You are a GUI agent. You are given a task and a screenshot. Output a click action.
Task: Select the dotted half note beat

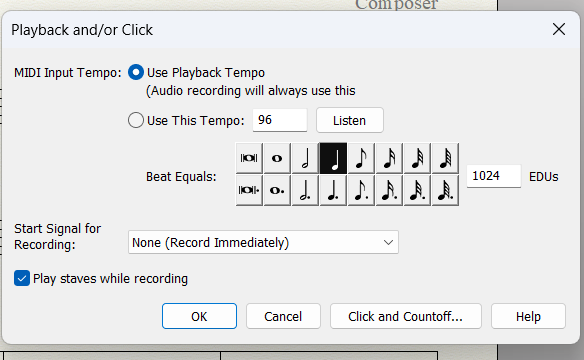pyautogui.click(x=305, y=190)
